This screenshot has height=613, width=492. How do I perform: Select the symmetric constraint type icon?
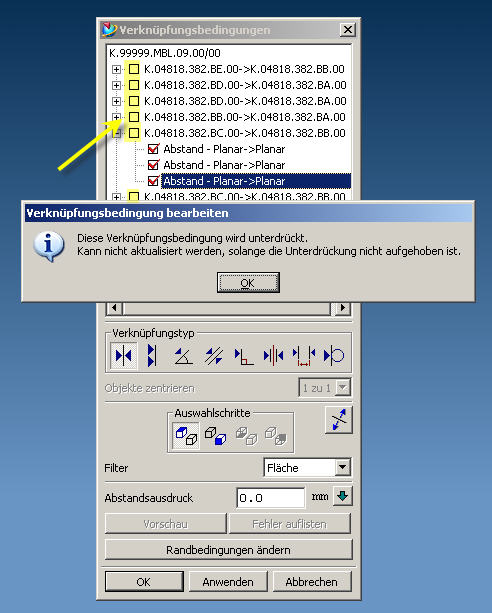[273, 356]
